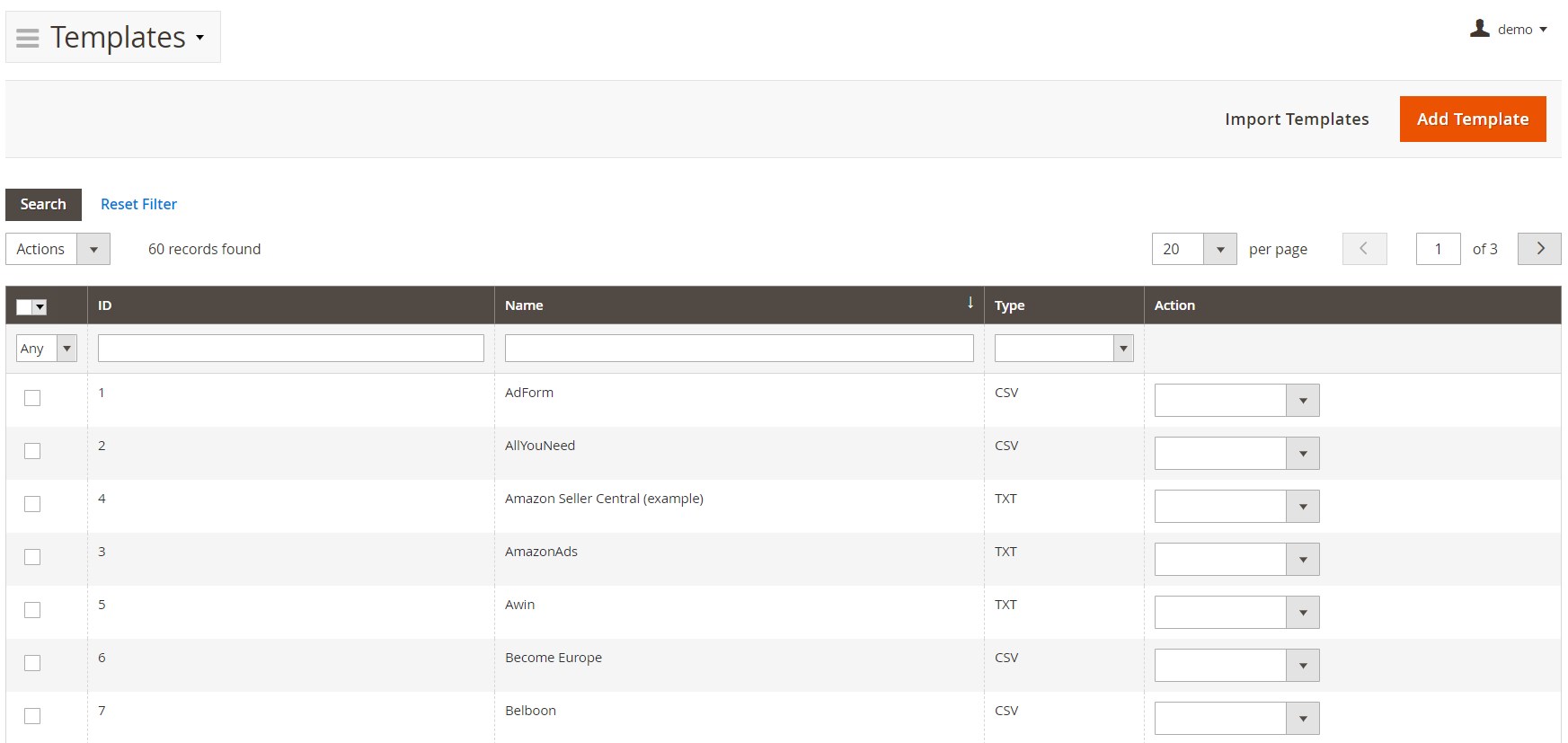Open the select-all checkbox dropdown arrow in header

(x=40, y=307)
